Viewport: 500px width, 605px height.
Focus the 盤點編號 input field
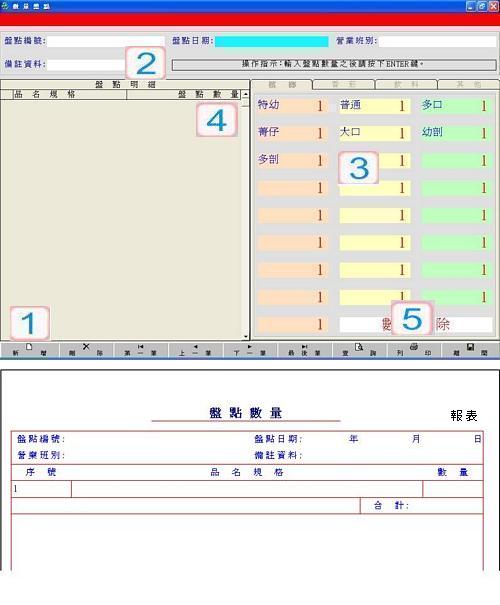coord(106,41)
